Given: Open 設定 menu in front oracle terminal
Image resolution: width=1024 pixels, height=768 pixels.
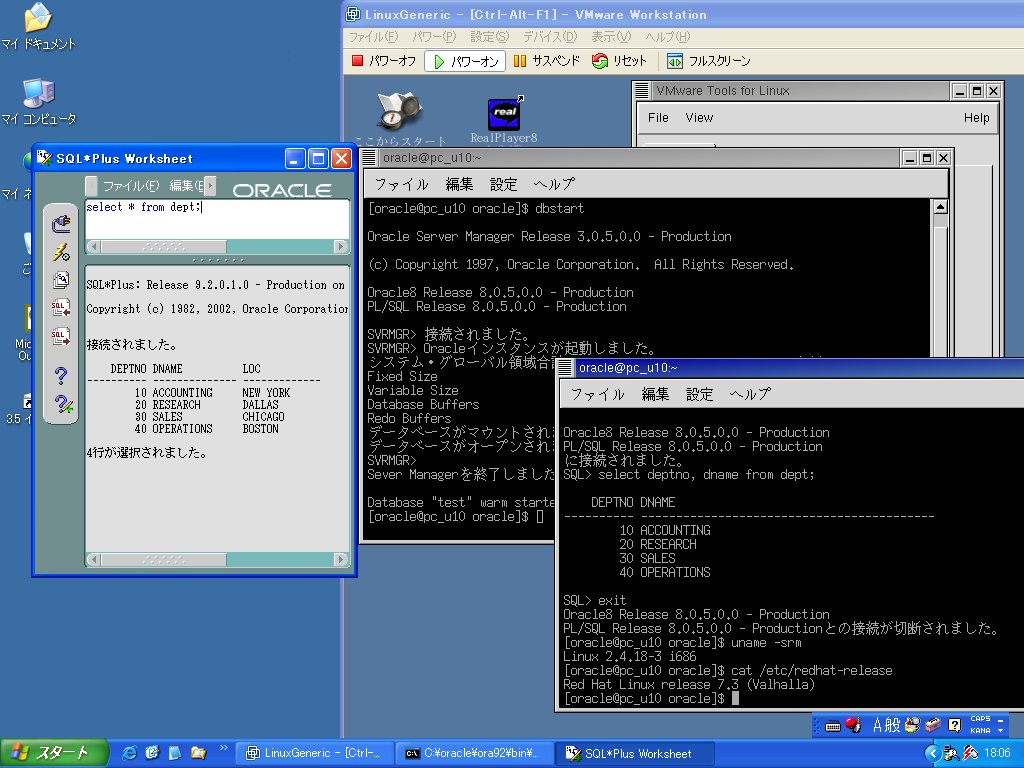Looking at the screenshot, I should click(x=699, y=394).
